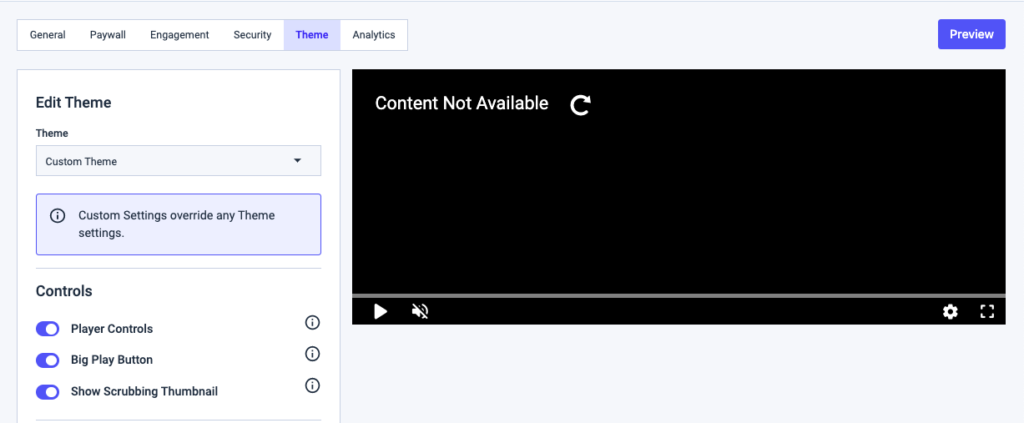Switch to the General tab
The image size is (1024, 423).
pos(48,35)
